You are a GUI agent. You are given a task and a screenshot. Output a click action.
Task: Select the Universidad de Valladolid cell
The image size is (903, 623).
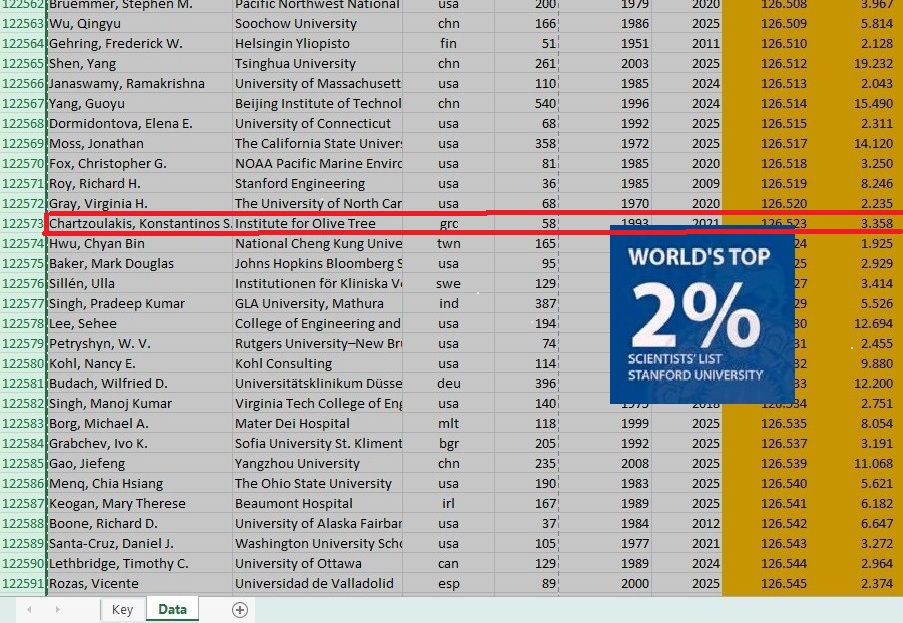coord(317,583)
